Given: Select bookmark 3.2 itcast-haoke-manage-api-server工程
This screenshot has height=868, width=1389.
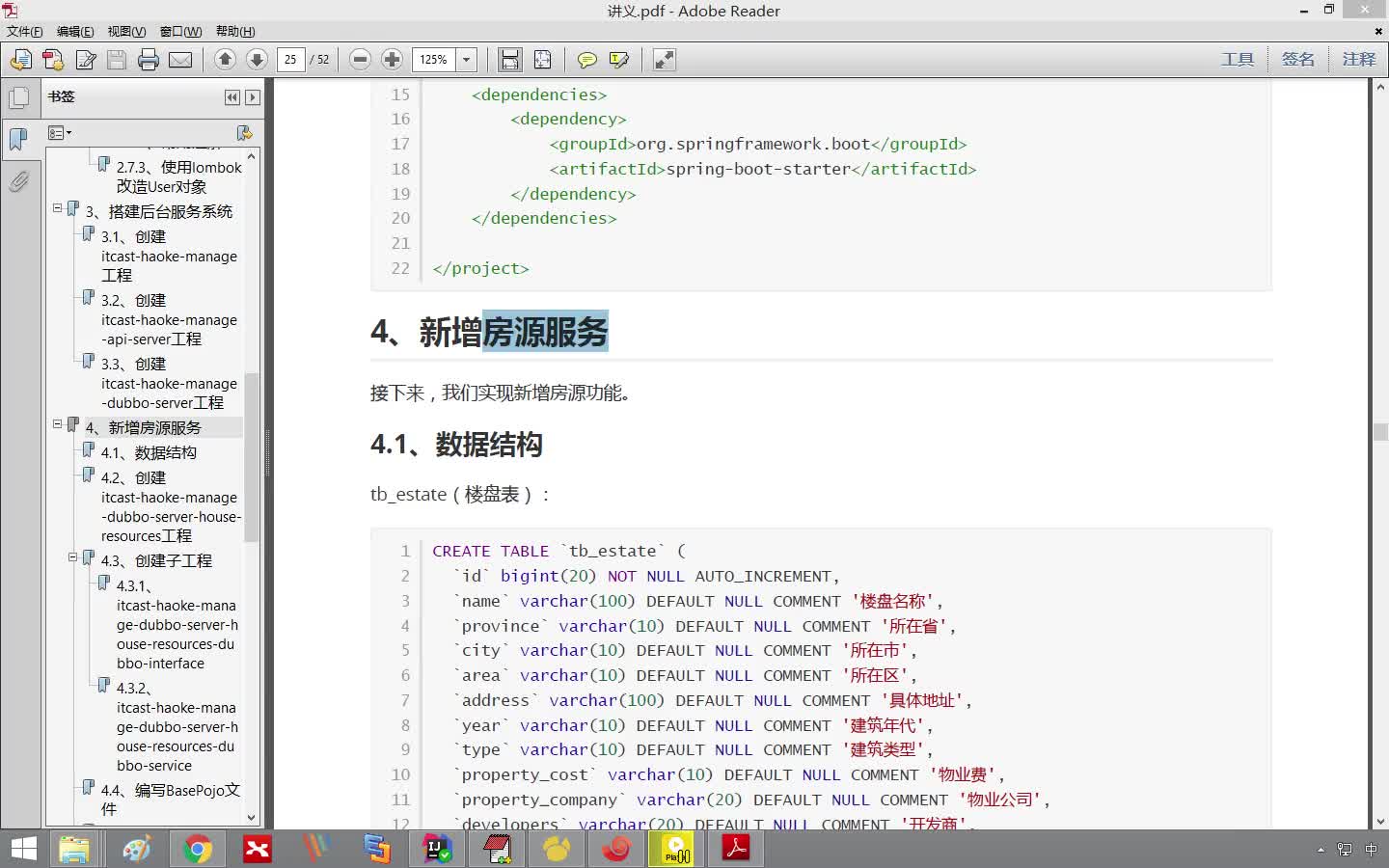Looking at the screenshot, I should coord(169,319).
